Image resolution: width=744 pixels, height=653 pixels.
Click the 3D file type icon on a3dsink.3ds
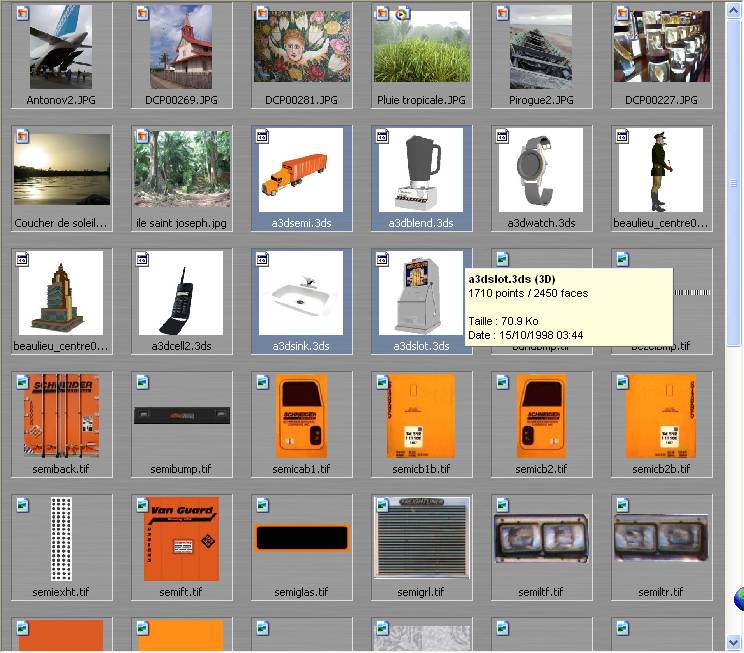point(262,259)
